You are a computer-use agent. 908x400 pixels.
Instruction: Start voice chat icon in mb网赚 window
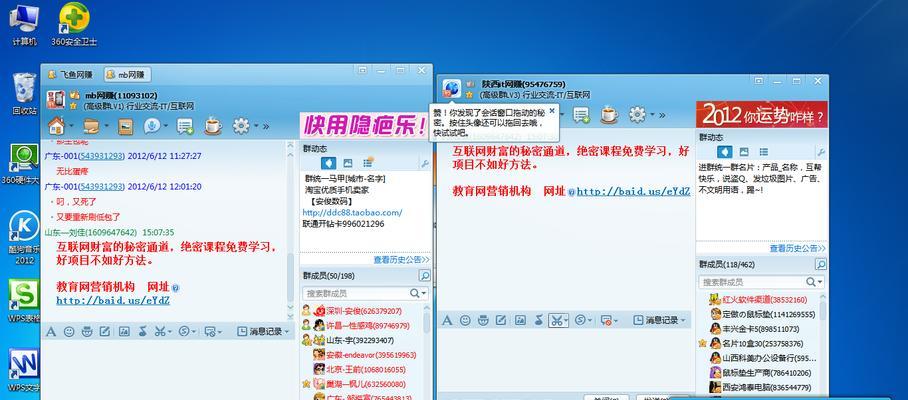pyautogui.click(x=152, y=126)
